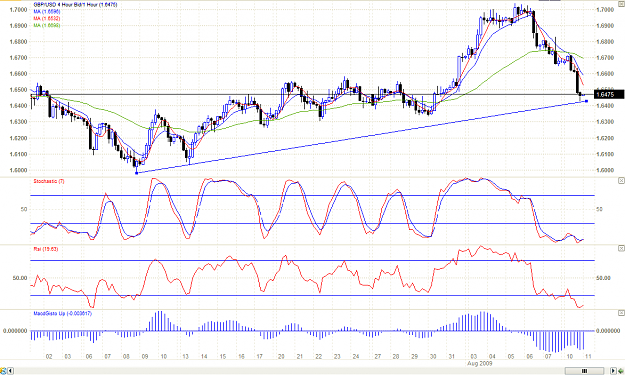The height and width of the screenshot is (375, 625).
Task: Click the green arrow icon beside the scrollbar
Action: point(621,371)
